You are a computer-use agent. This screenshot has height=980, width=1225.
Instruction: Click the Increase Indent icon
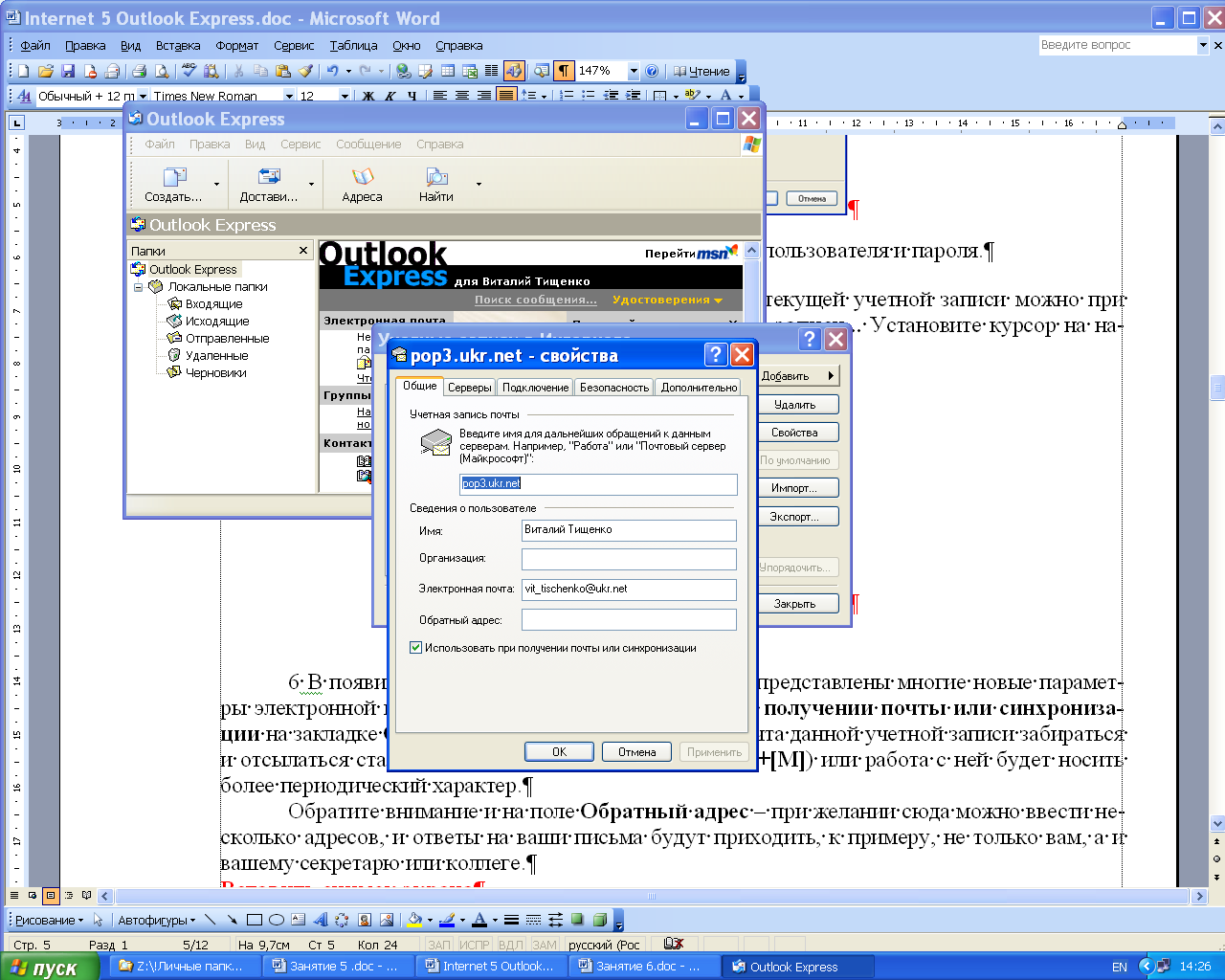click(x=633, y=96)
